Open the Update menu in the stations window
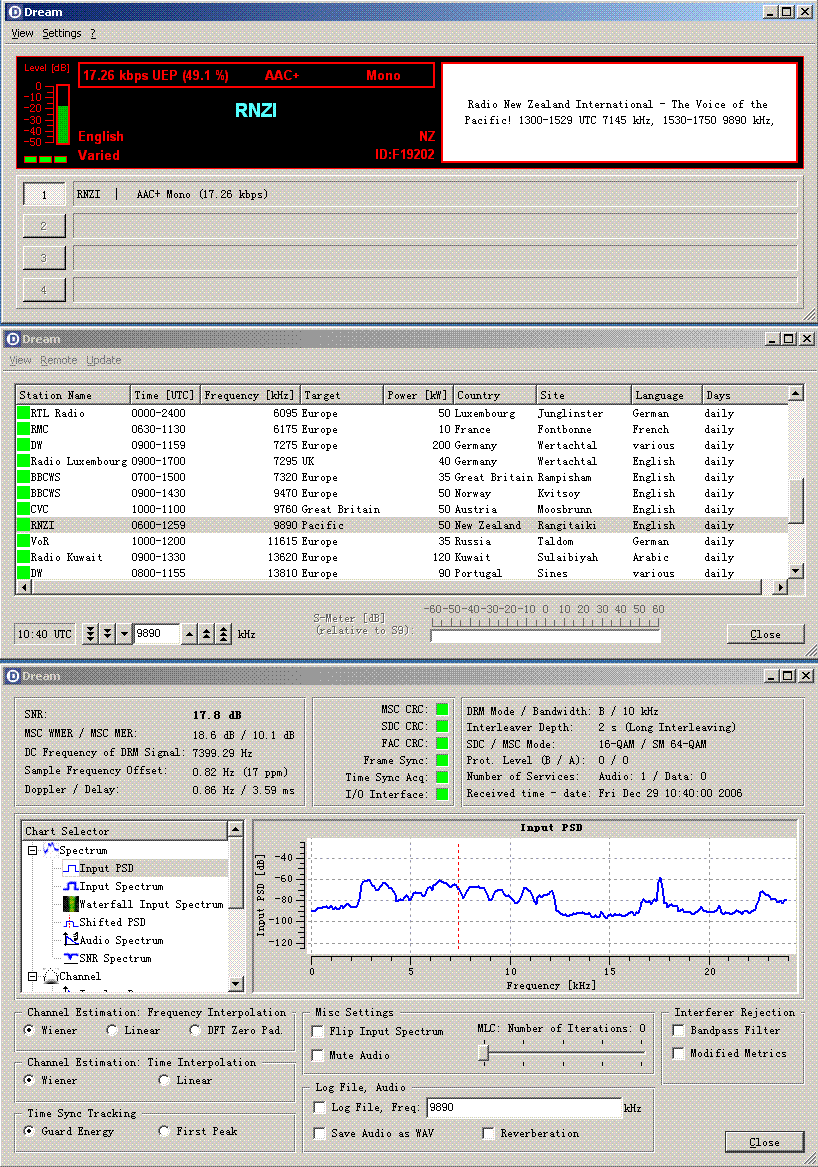The width and height of the screenshot is (818, 1167). click(103, 360)
